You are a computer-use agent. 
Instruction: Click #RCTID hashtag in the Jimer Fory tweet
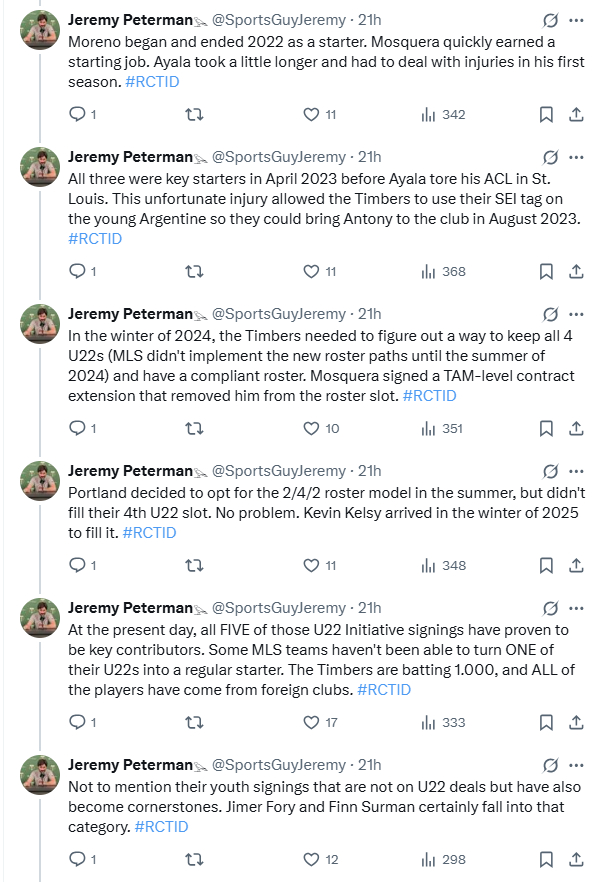tap(161, 827)
